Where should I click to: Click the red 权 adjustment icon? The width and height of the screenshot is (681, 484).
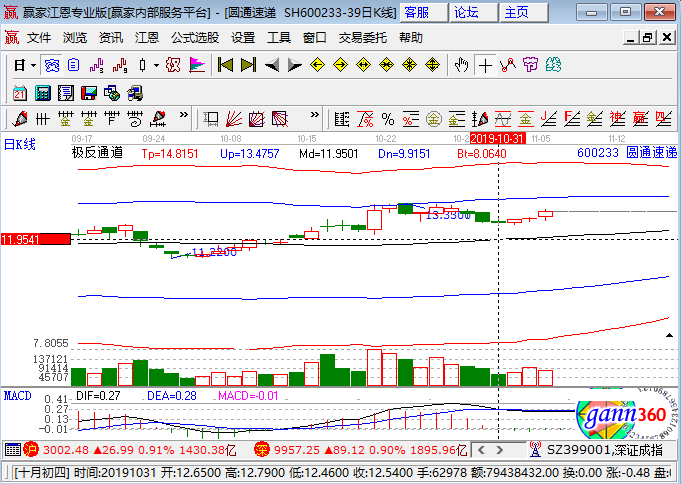[173, 66]
